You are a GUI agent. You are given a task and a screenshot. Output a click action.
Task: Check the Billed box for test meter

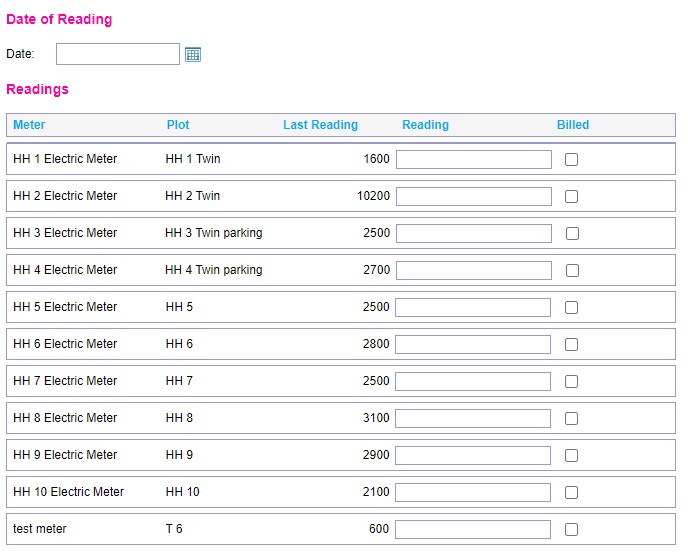(x=571, y=529)
